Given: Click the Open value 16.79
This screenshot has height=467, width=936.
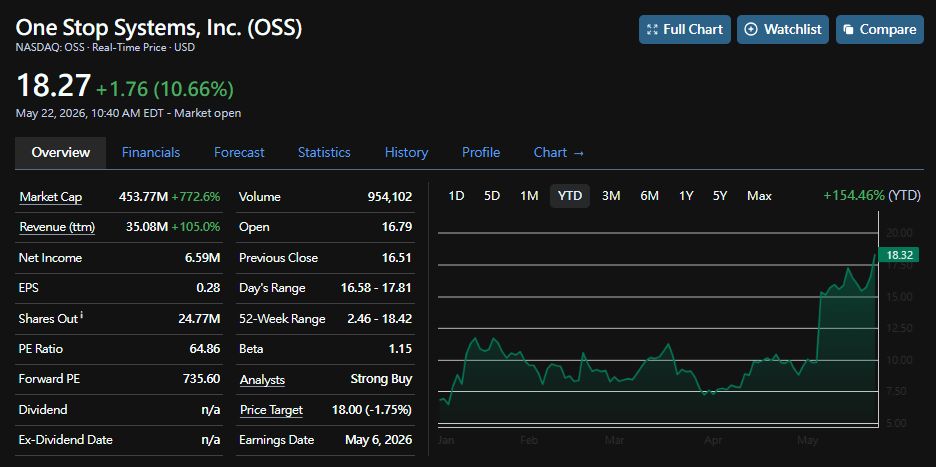Looking at the screenshot, I should (x=397, y=228).
